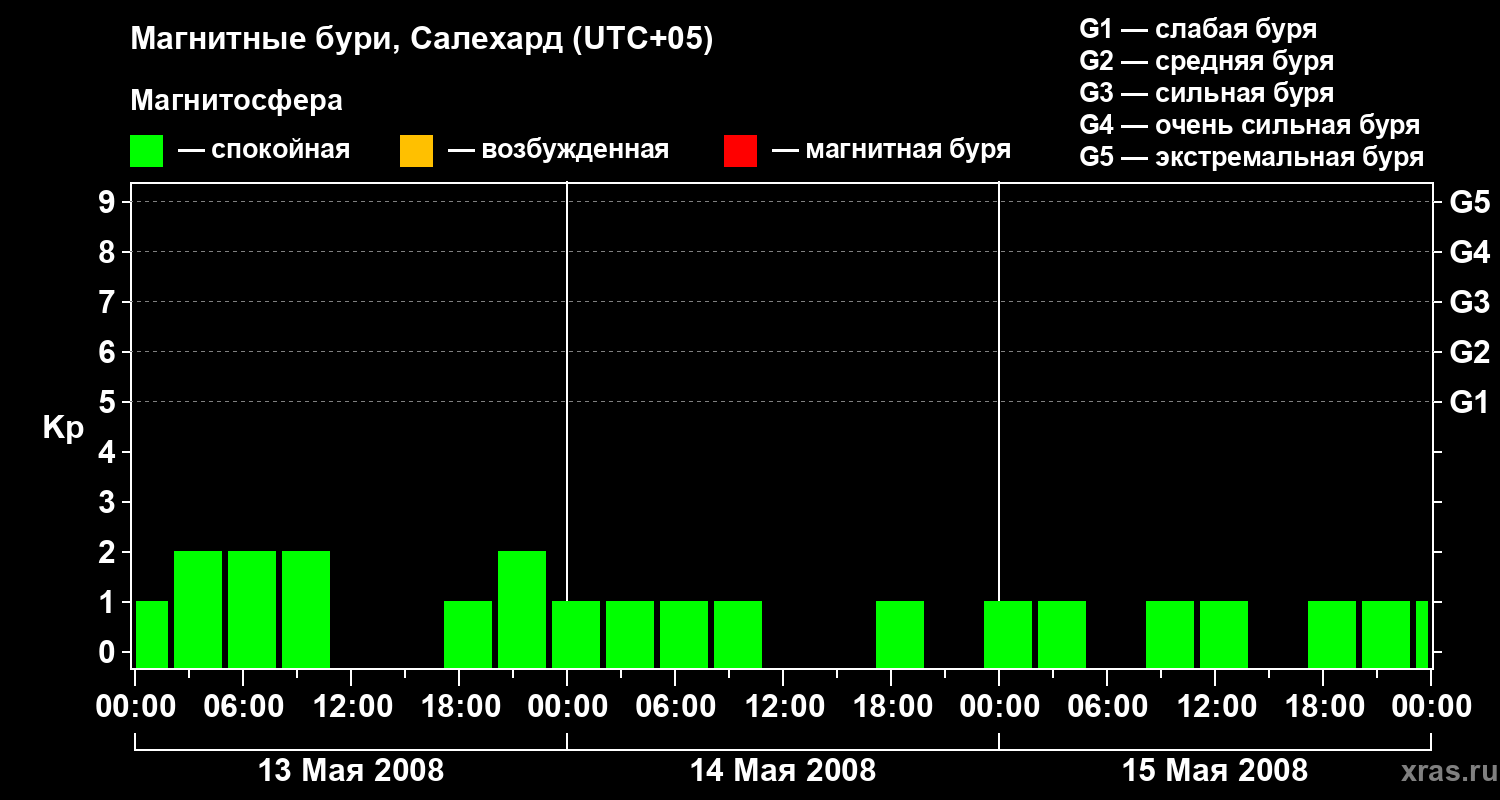Click the narrow last bar ending 15 Мая
This screenshot has height=800, width=1500.
(x=1422, y=634)
